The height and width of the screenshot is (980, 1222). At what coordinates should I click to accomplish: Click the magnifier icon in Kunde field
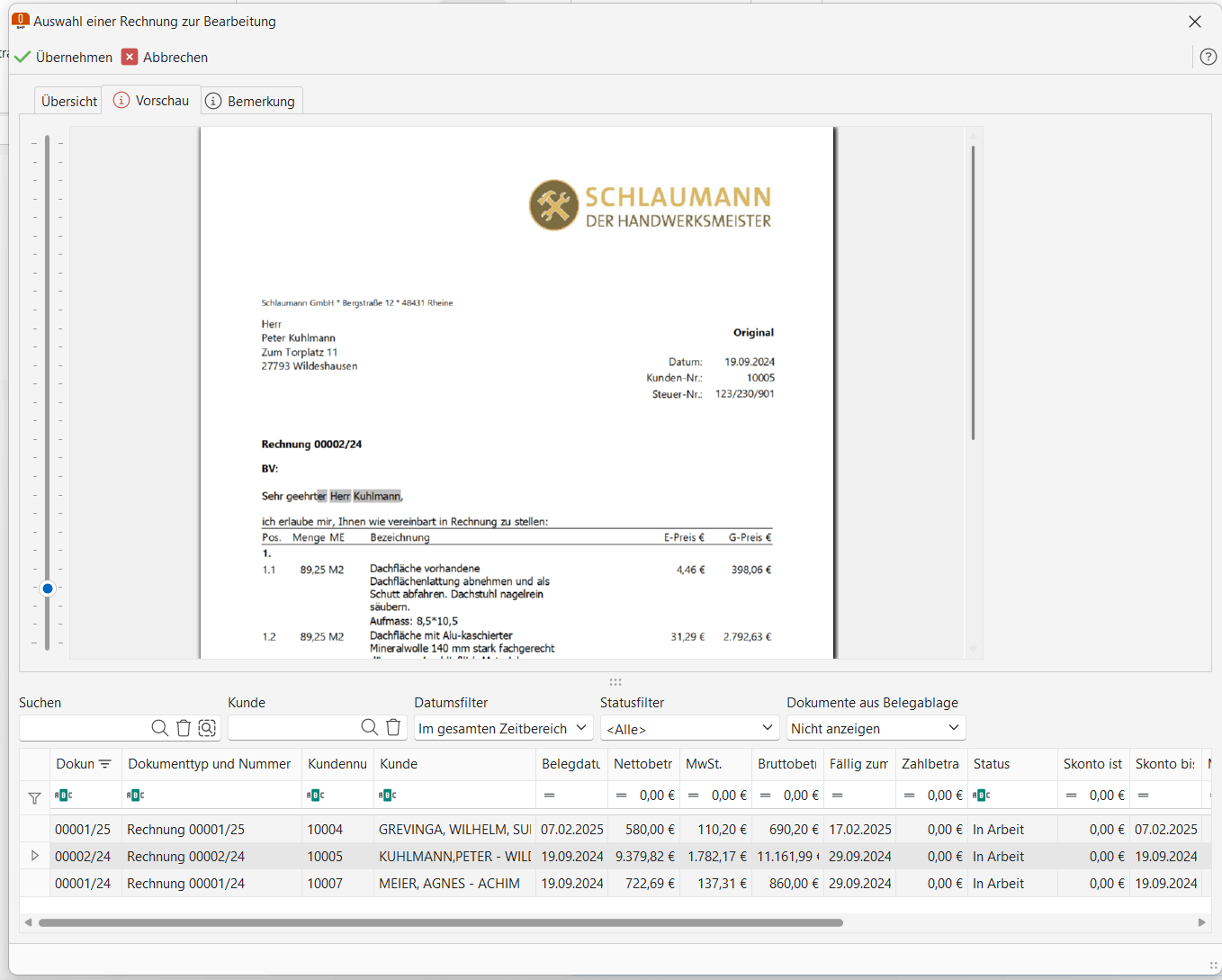click(369, 727)
